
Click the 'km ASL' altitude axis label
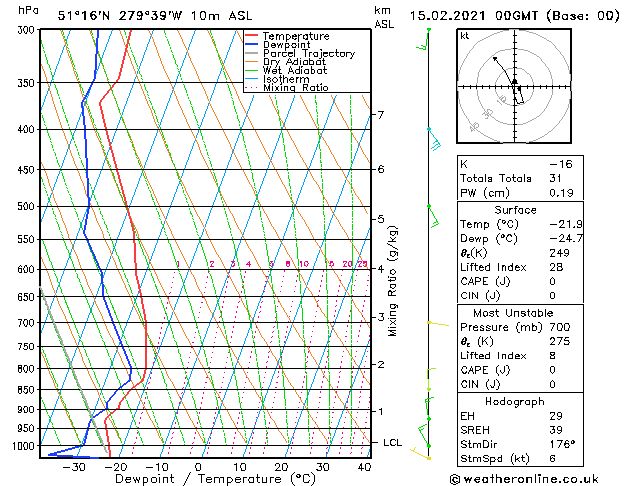(x=384, y=17)
